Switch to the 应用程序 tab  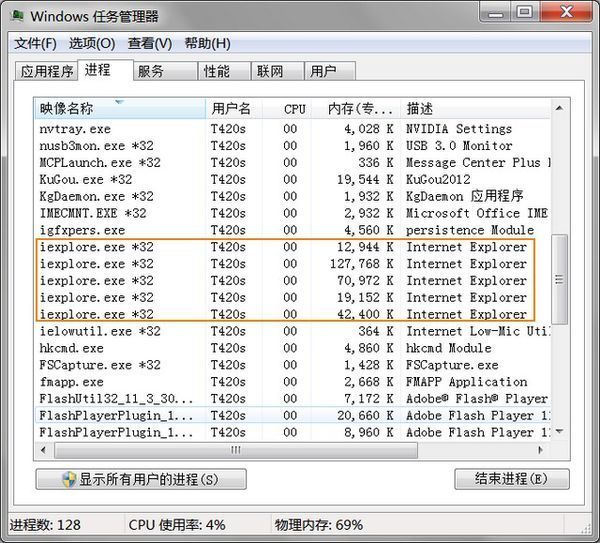47,71
